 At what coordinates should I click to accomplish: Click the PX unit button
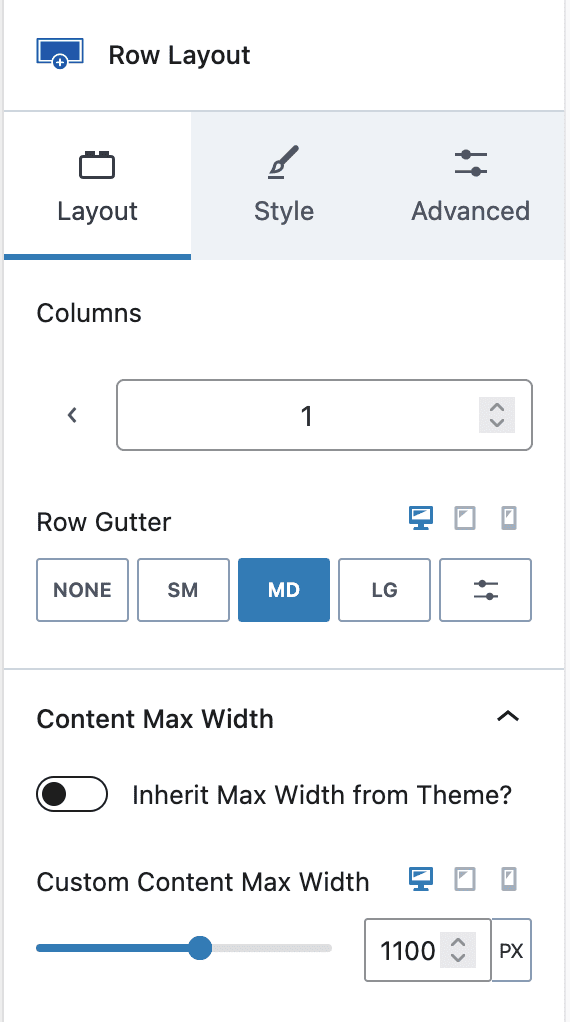pyautogui.click(x=511, y=950)
